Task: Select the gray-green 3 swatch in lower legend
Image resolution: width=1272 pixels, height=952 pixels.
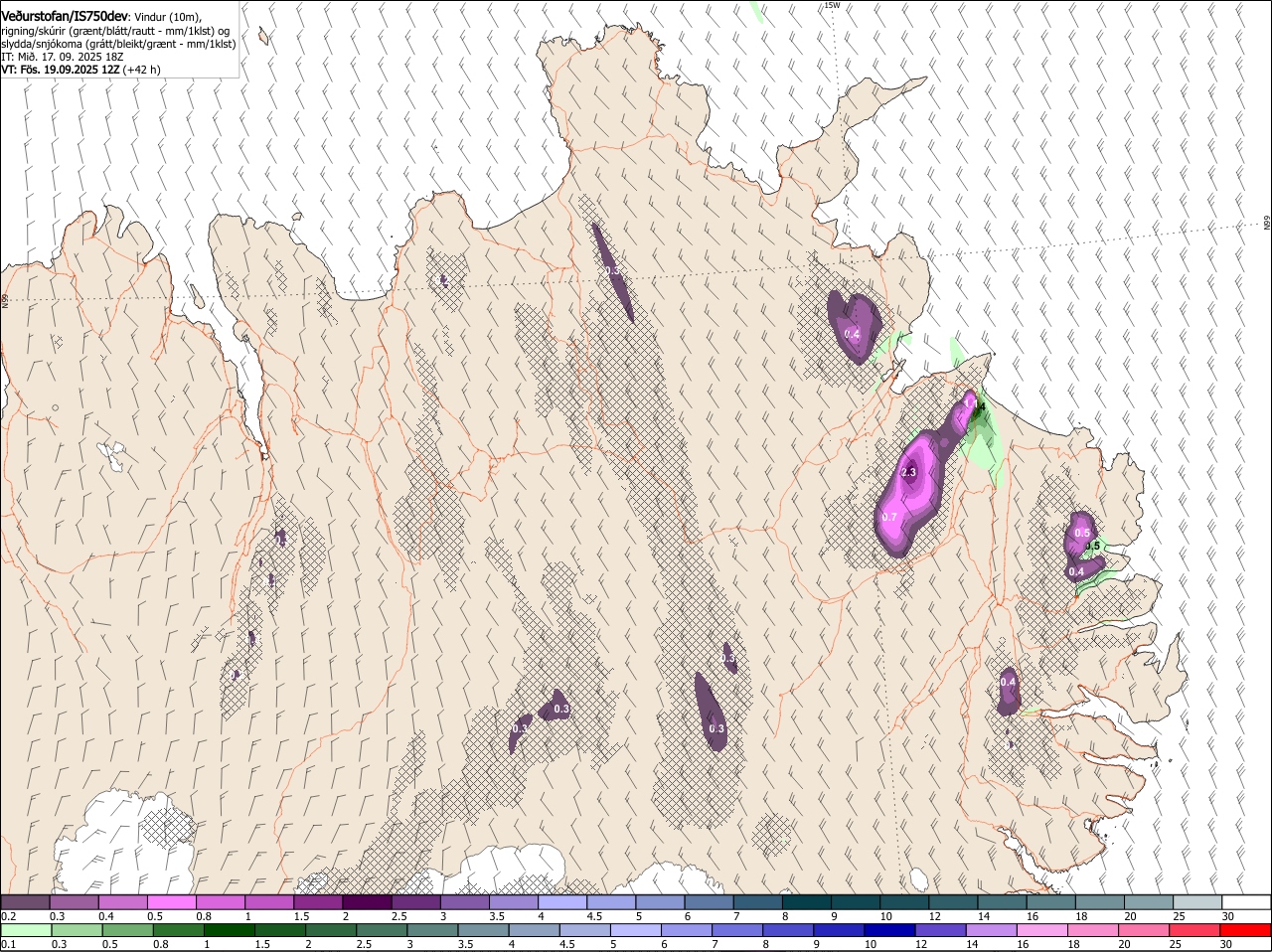Action: click(x=432, y=931)
